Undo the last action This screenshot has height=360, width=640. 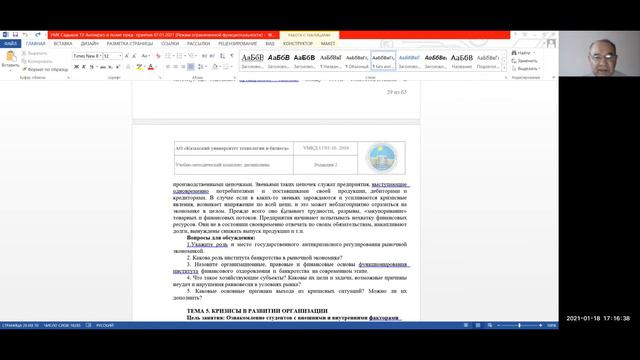(25, 35)
